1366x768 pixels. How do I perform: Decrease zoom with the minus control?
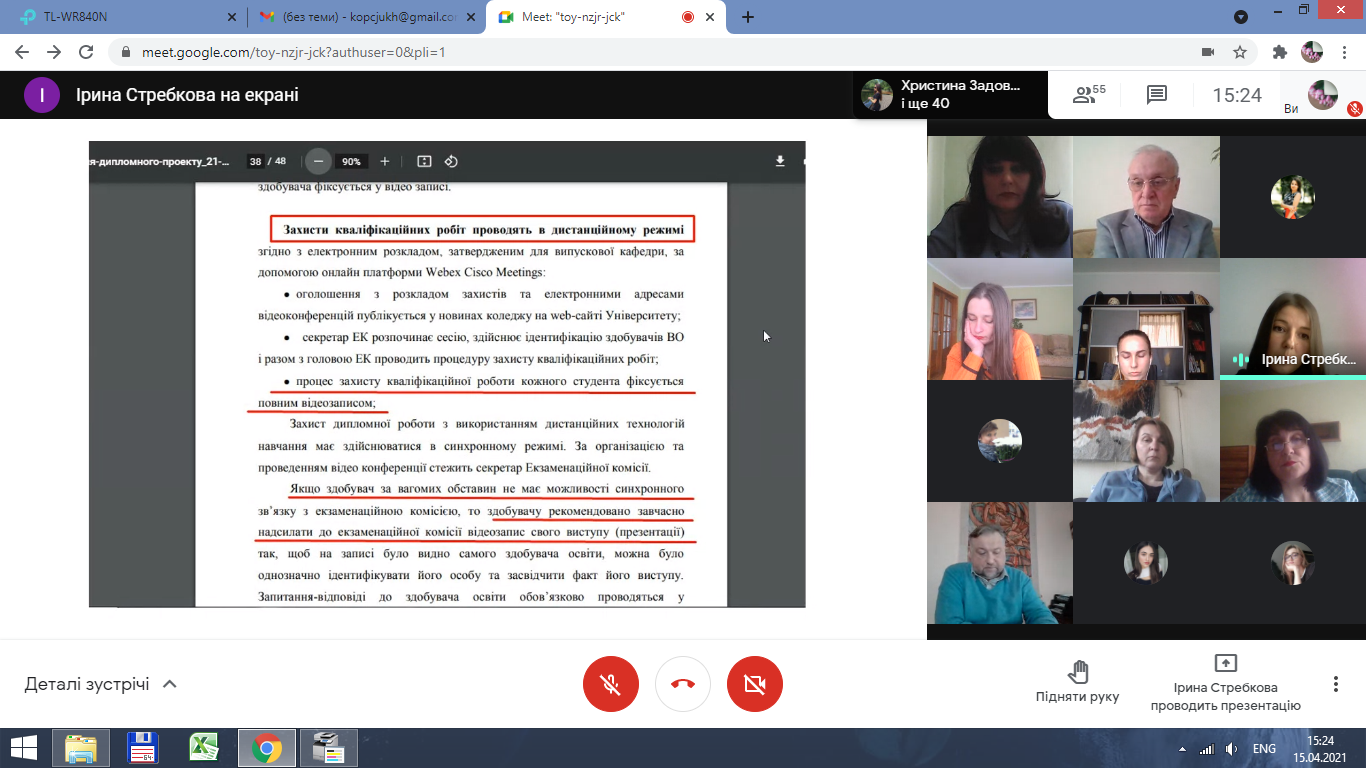[317, 160]
